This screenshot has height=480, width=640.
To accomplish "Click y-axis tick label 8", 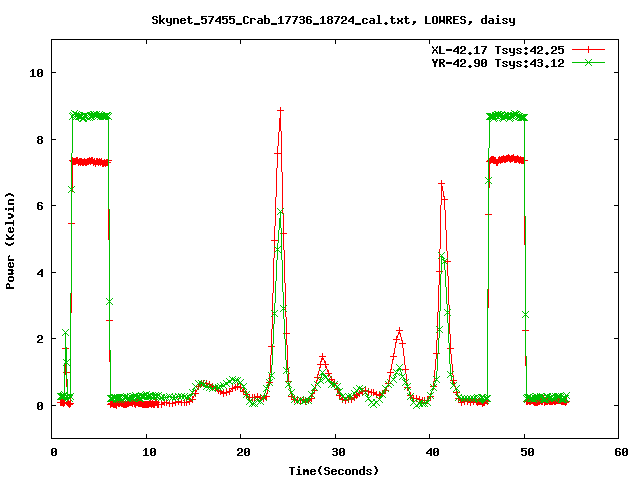I will tap(40, 140).
